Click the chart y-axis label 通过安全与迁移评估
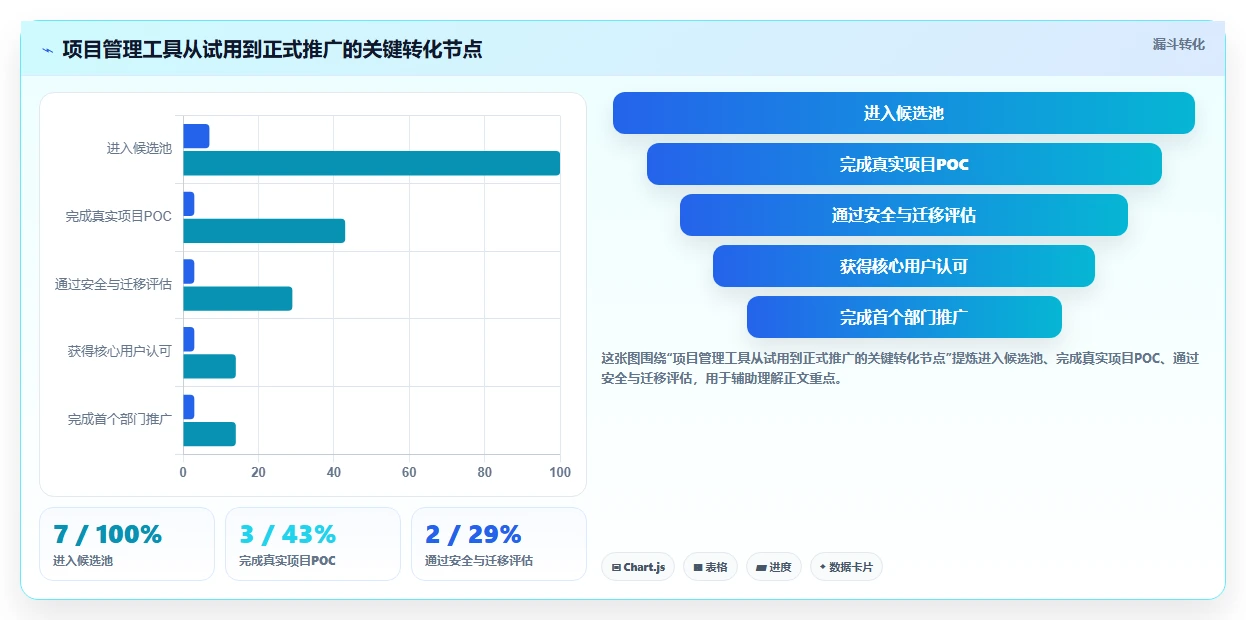1246x620 pixels. pos(113,284)
